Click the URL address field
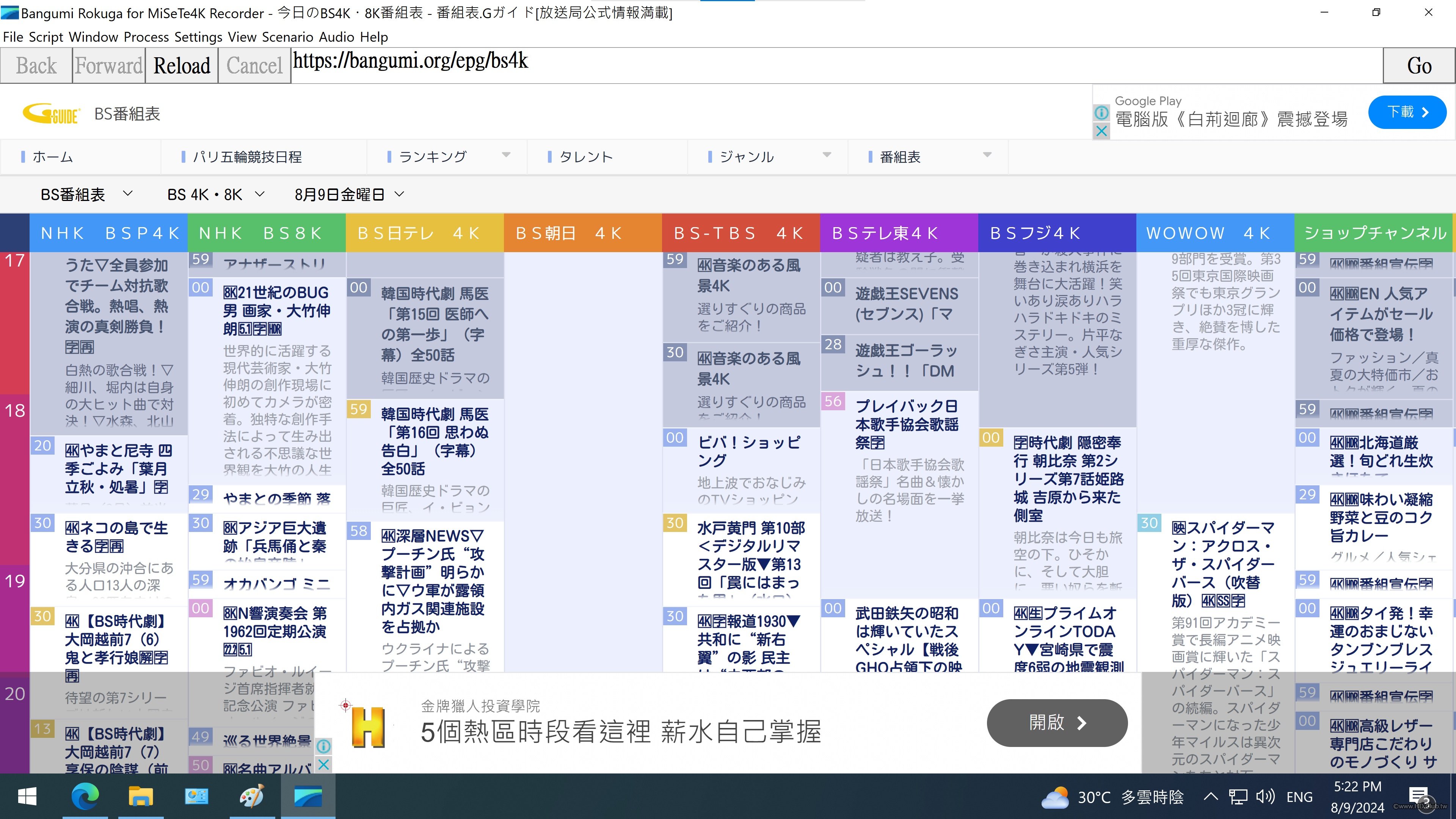 [x=836, y=65]
